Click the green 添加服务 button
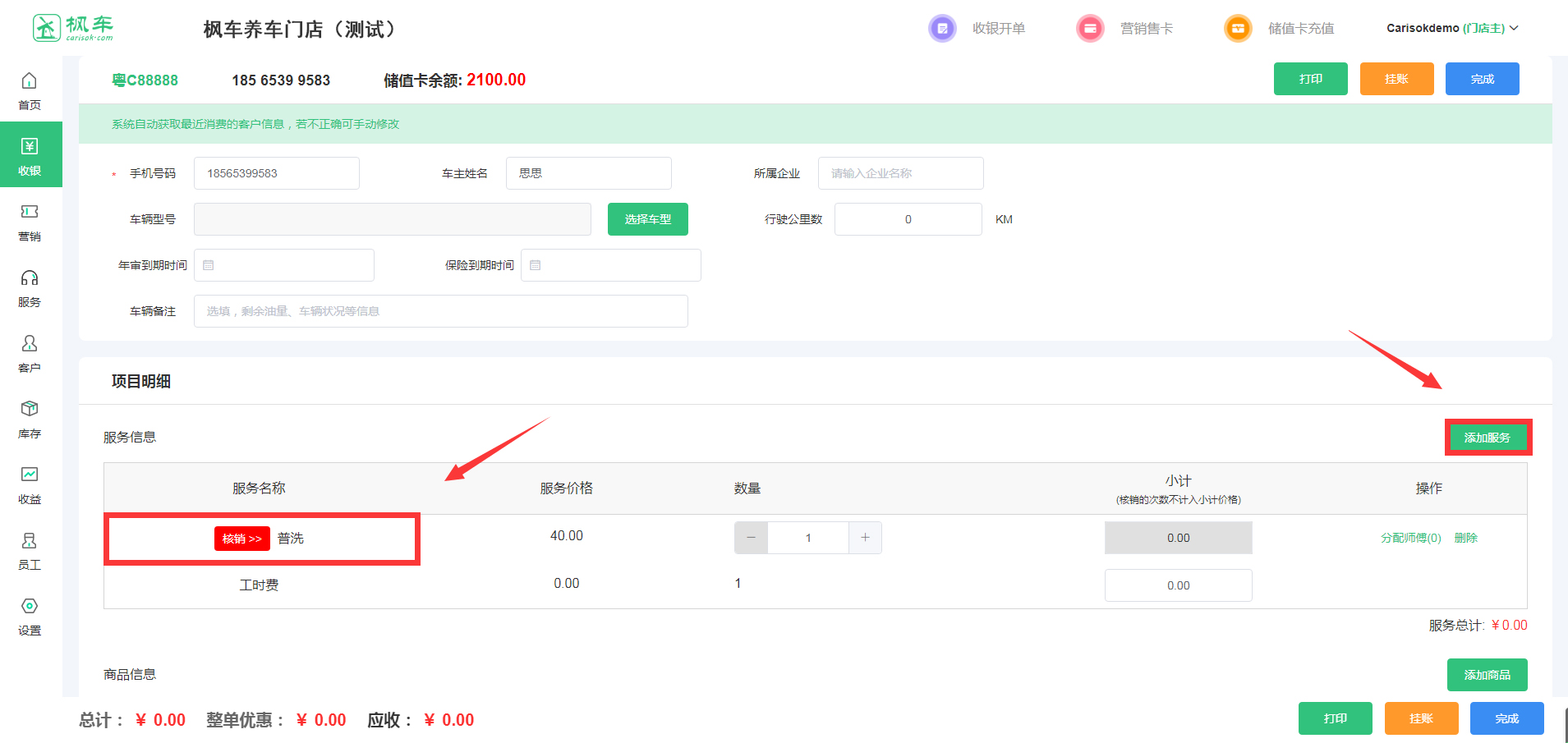Image resolution: width=1568 pixels, height=743 pixels. coord(1487,438)
